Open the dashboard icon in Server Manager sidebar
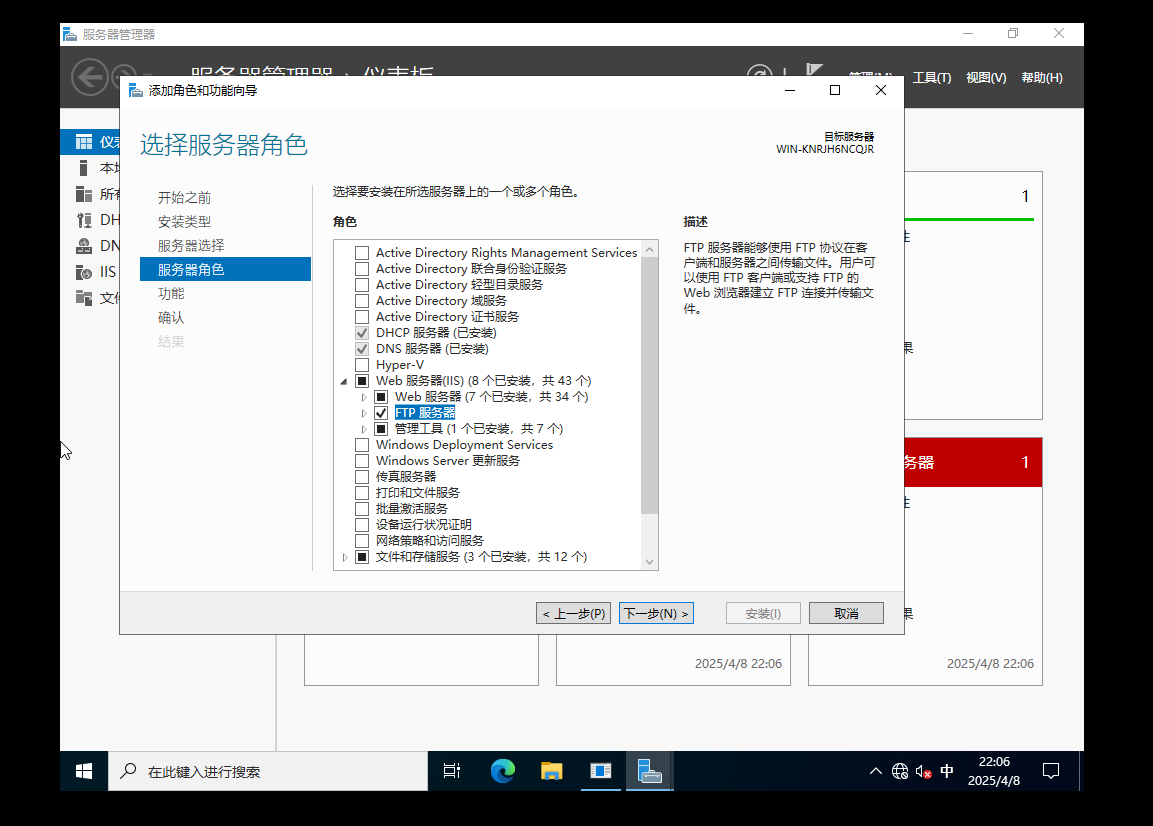1153x826 pixels. point(85,142)
